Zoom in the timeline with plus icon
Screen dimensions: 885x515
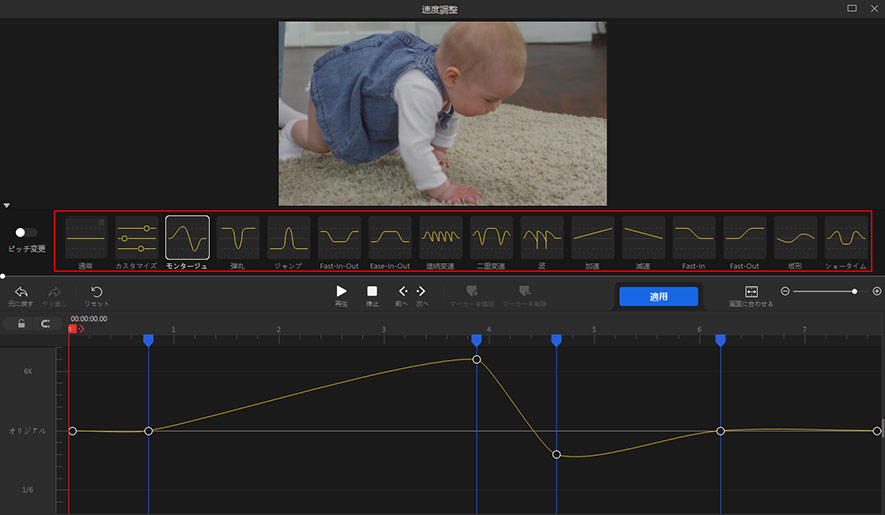(877, 291)
